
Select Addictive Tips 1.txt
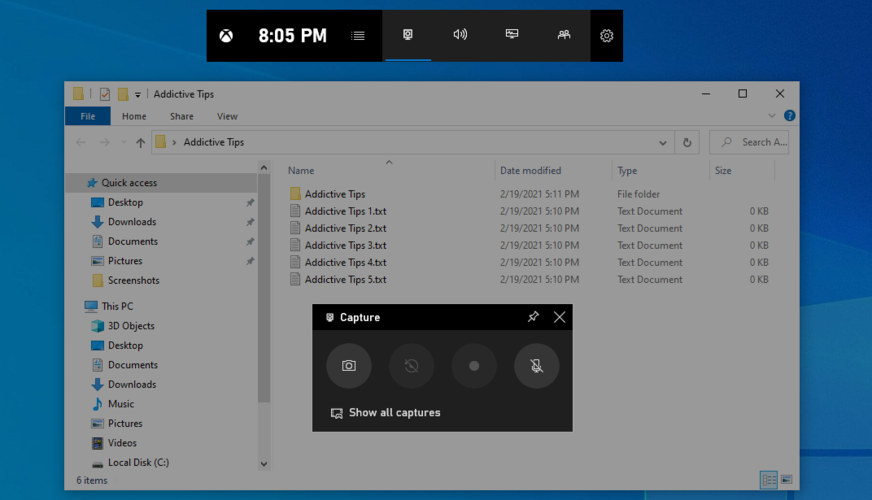coord(529,211)
